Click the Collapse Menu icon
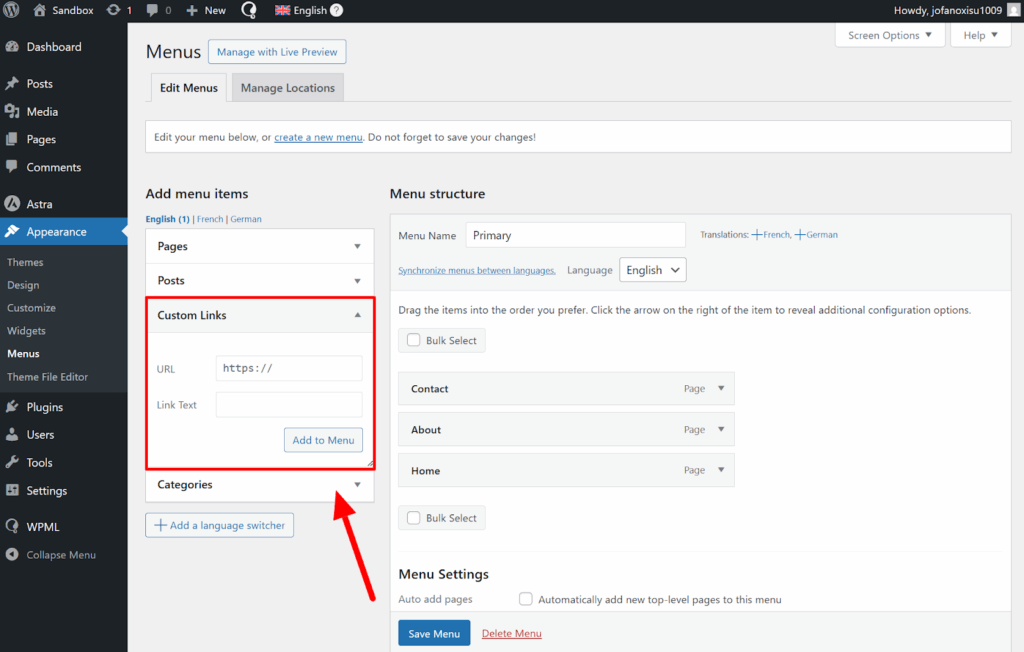1024x652 pixels. pyautogui.click(x=12, y=555)
